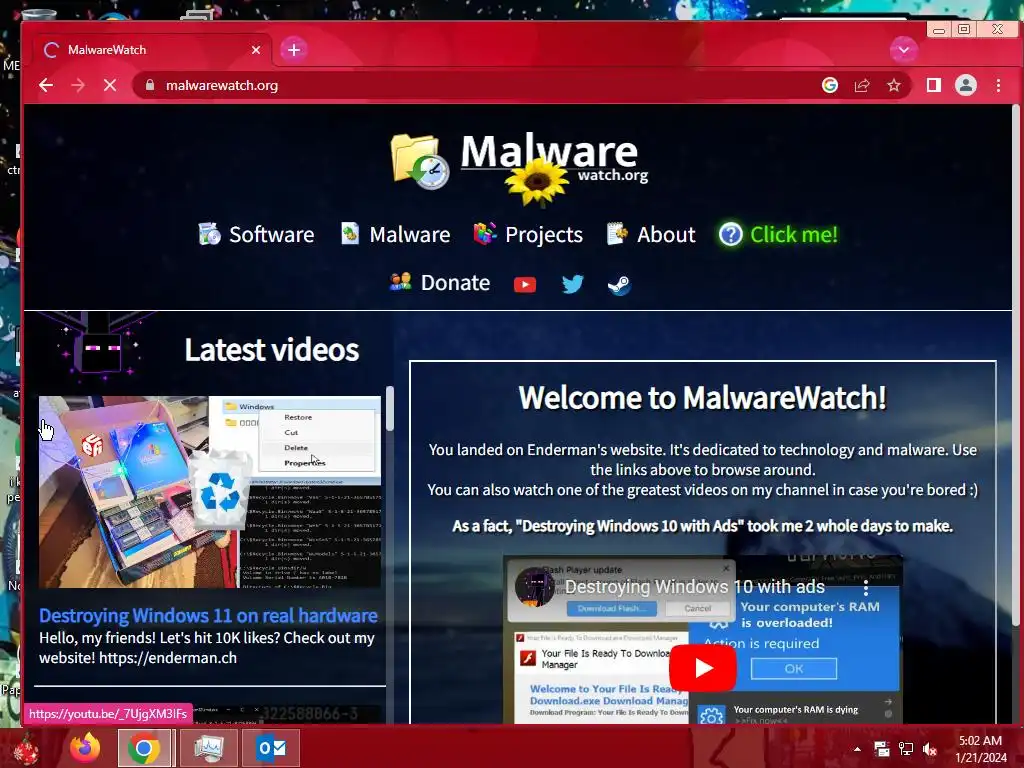Open the Donate link
Screen dimensions: 1024x768
(x=440, y=283)
